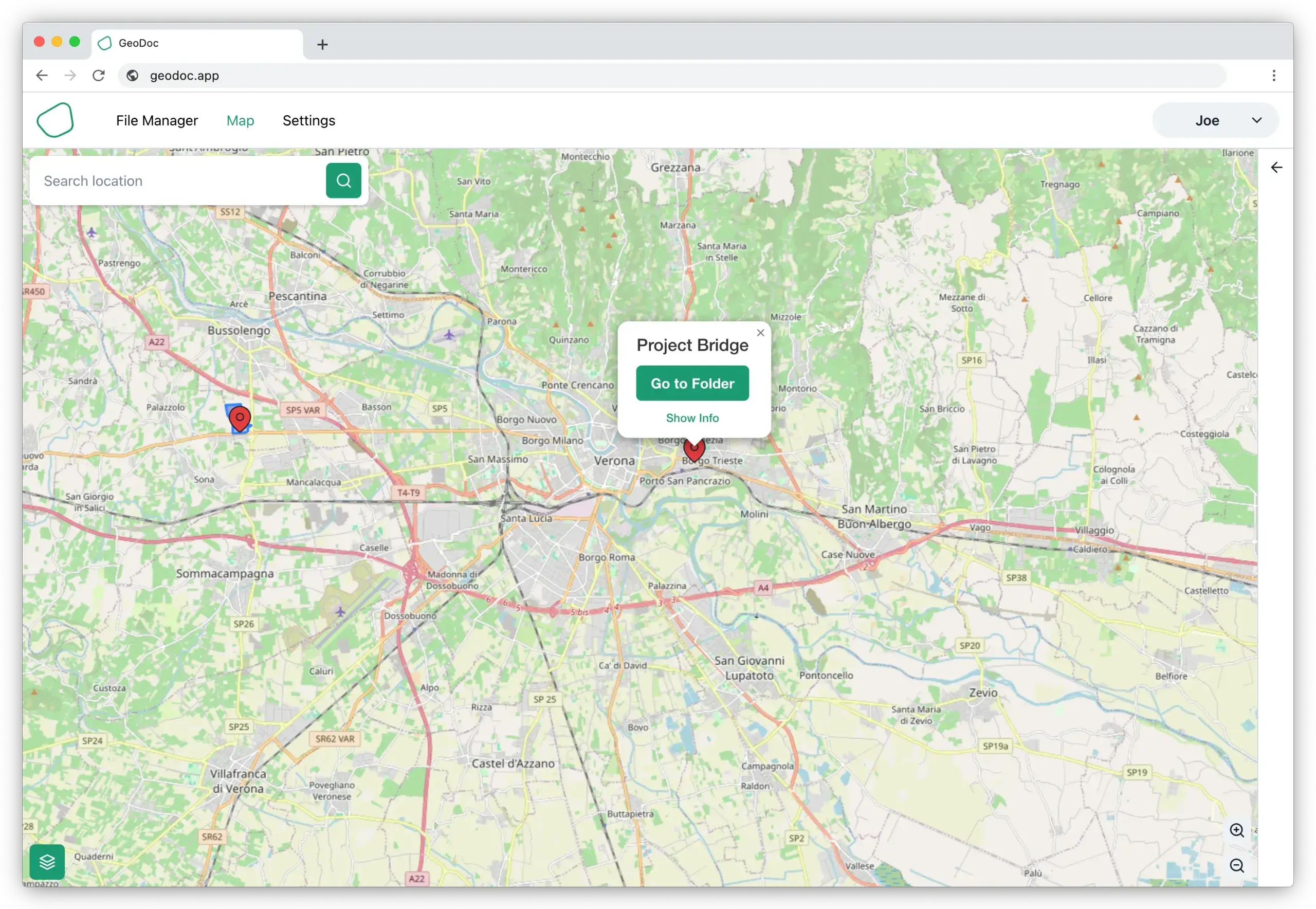Zoom out on the map
The width and height of the screenshot is (1316, 909).
1236,866
